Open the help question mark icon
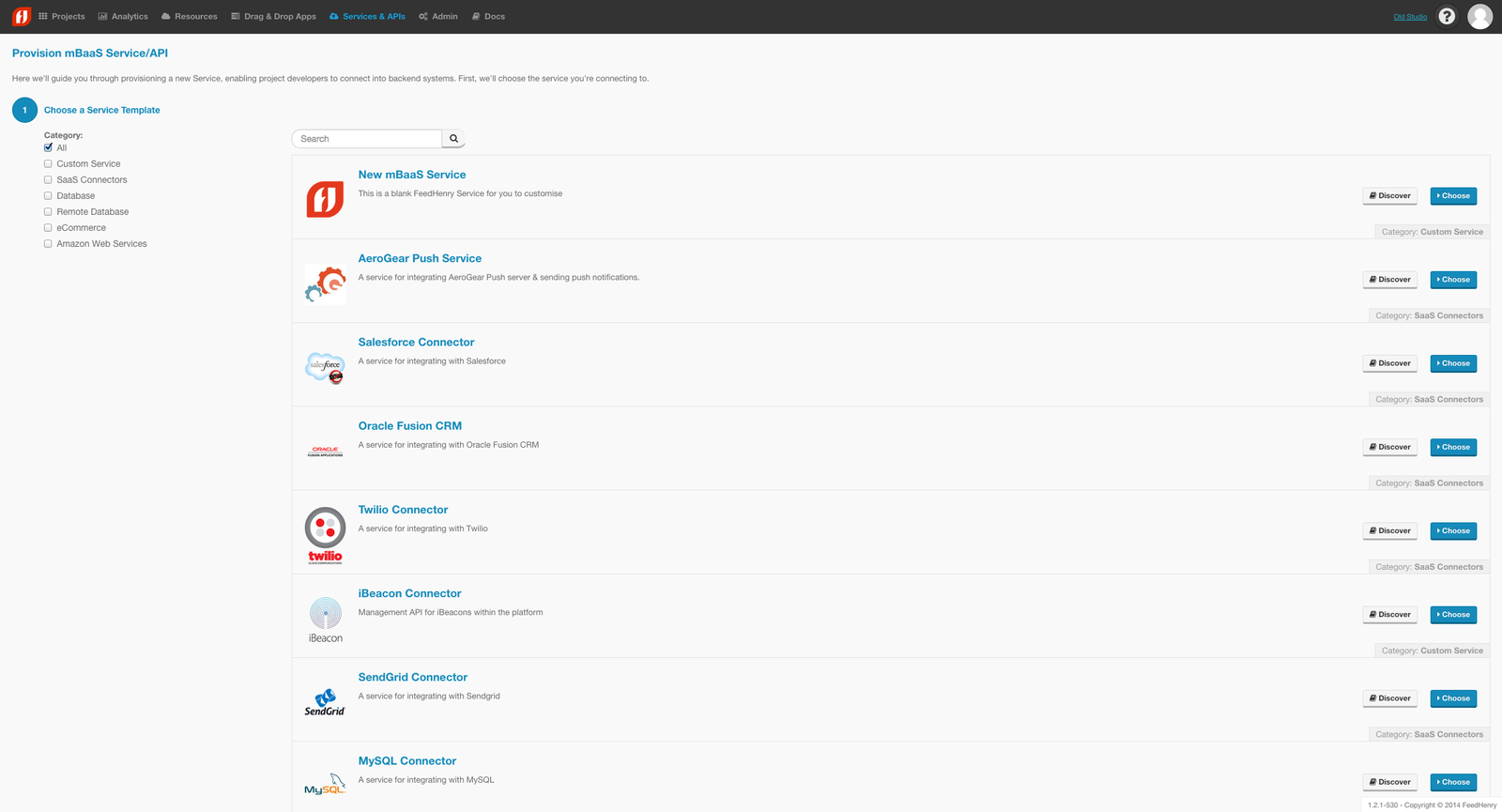Image resolution: width=1502 pixels, height=812 pixels. 1447,16
